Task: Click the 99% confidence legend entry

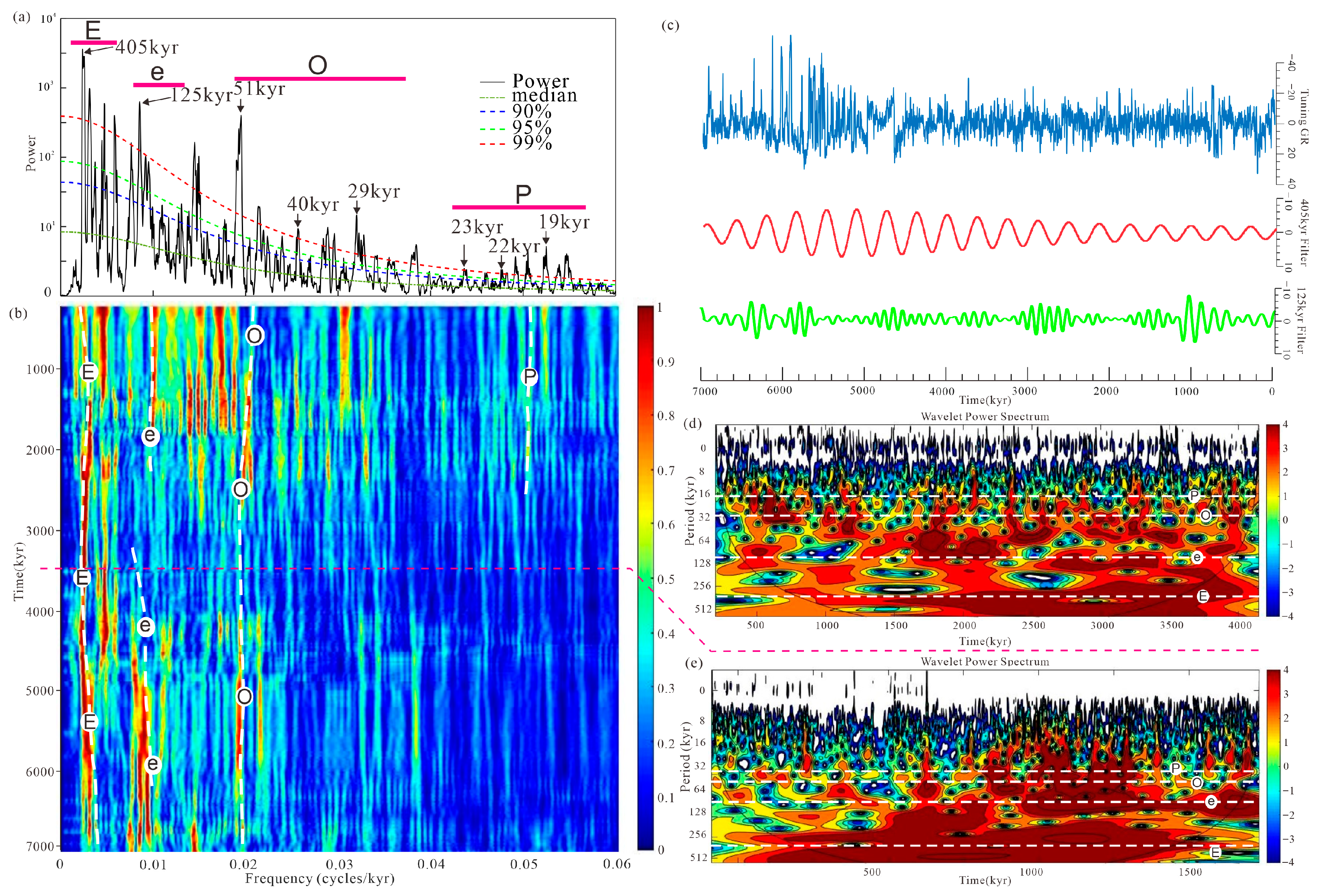Action: click(532, 143)
